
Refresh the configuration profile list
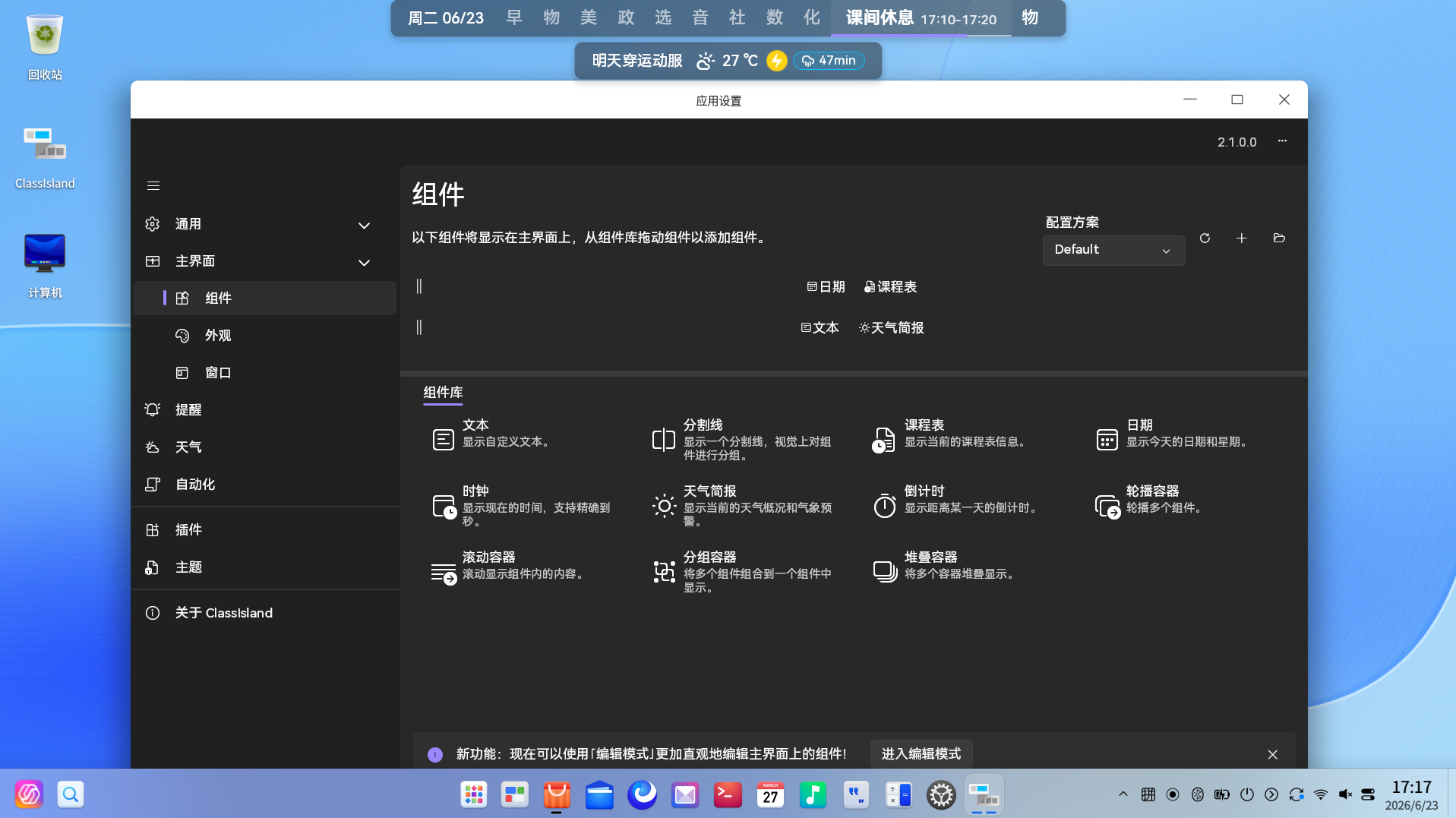(1205, 238)
